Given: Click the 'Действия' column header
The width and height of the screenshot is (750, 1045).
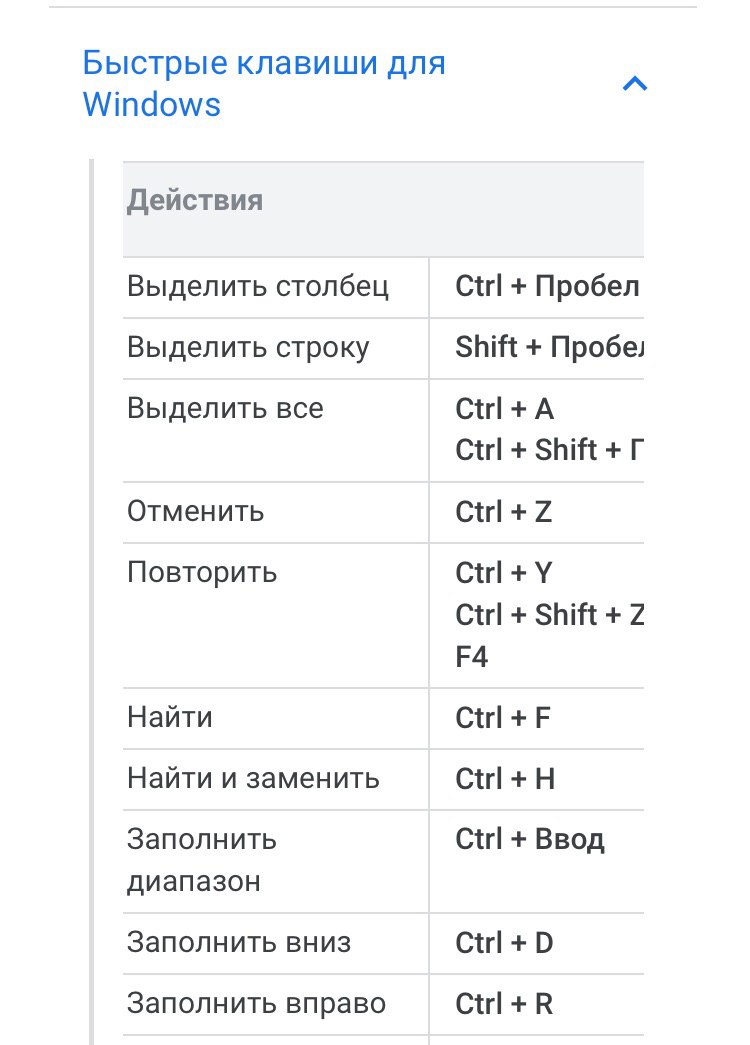Looking at the screenshot, I should 195,200.
